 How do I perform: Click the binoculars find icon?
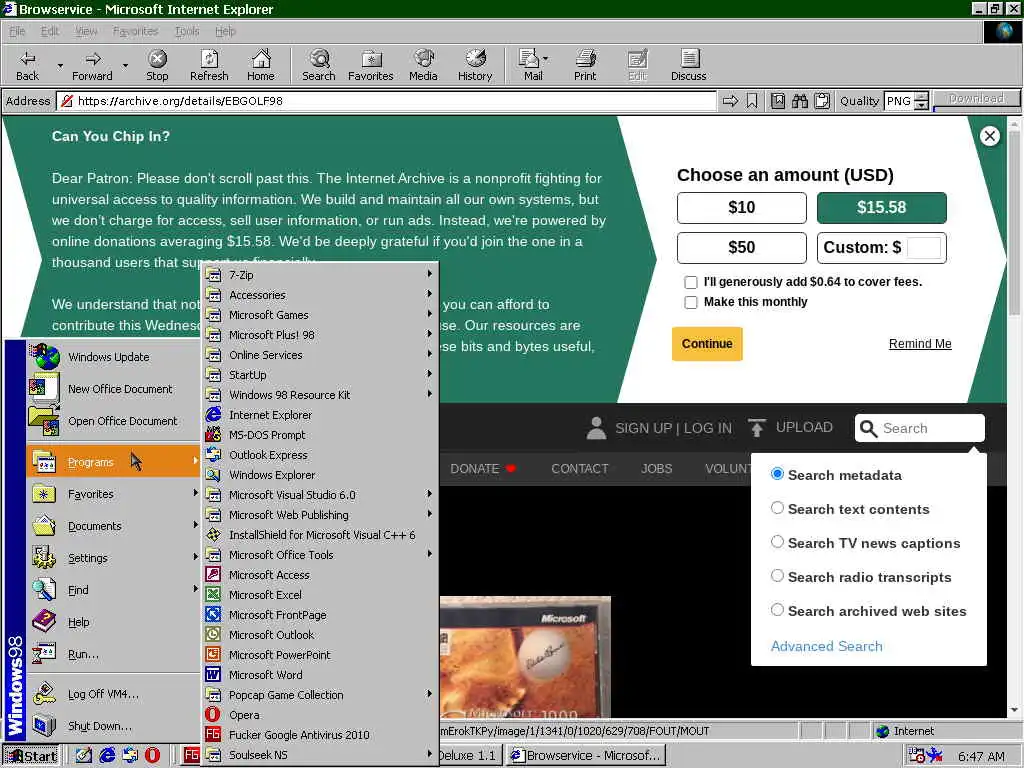click(x=800, y=101)
